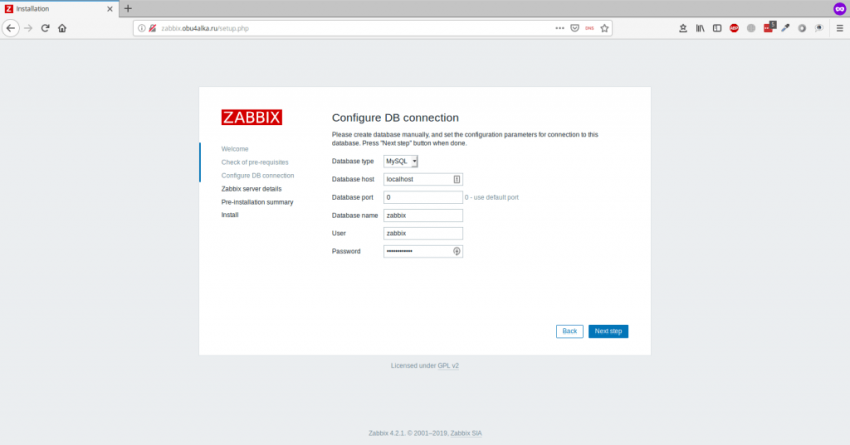Click the Database name field
This screenshot has width=850, height=445.
point(423,215)
